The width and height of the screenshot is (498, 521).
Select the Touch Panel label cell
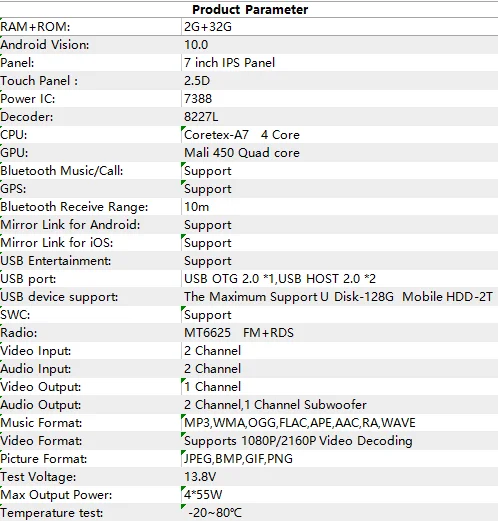pyautogui.click(x=91, y=81)
